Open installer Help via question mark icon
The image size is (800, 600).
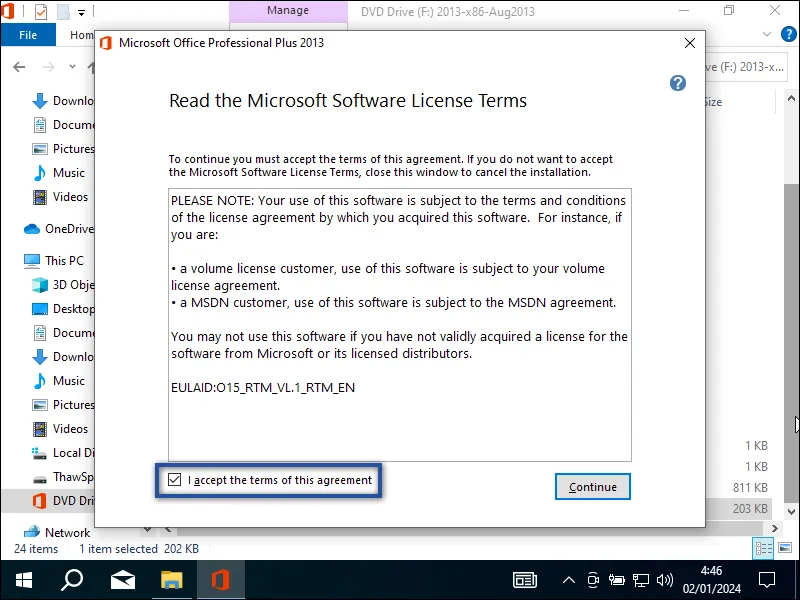point(678,83)
